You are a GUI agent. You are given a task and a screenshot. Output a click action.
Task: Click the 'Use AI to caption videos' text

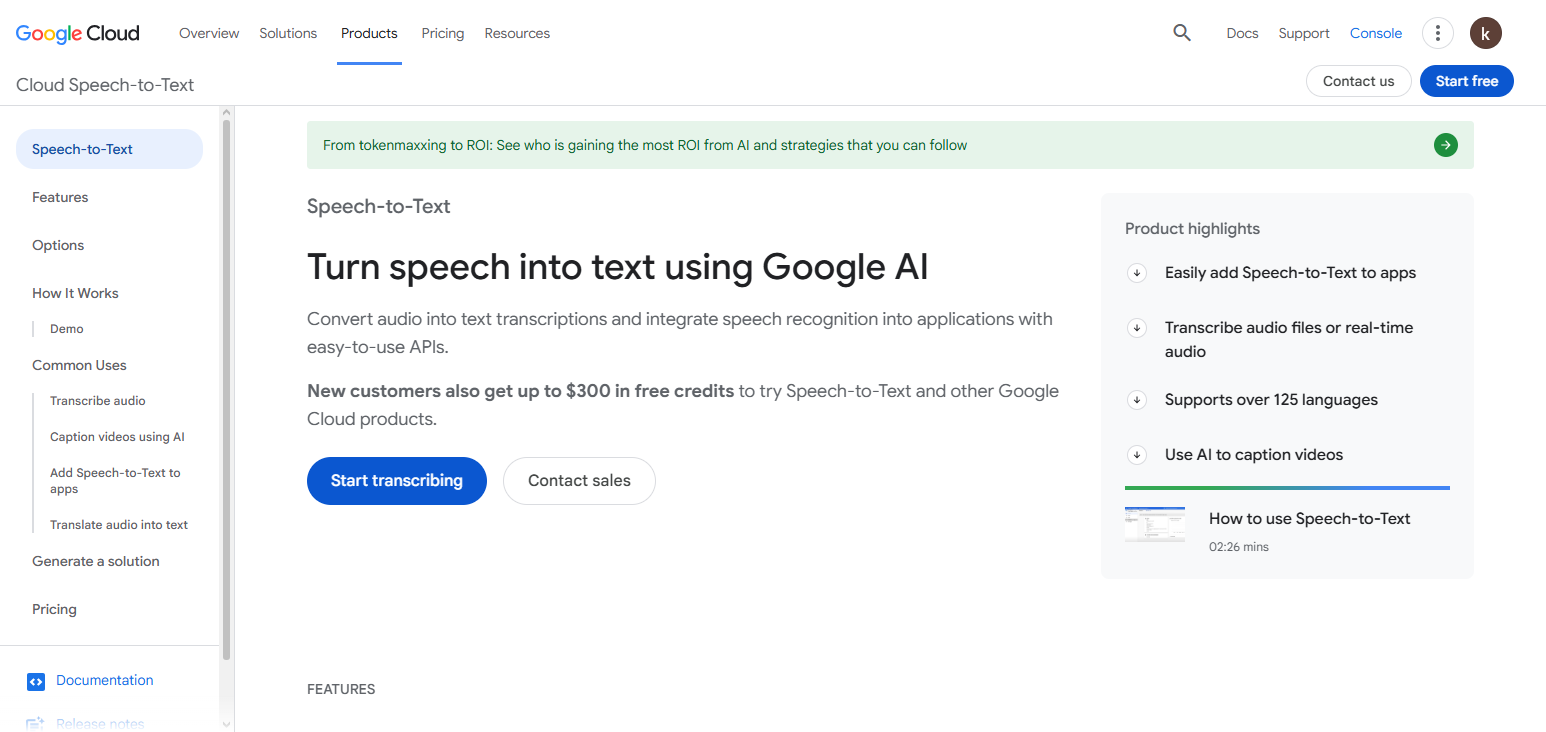pos(1254,455)
